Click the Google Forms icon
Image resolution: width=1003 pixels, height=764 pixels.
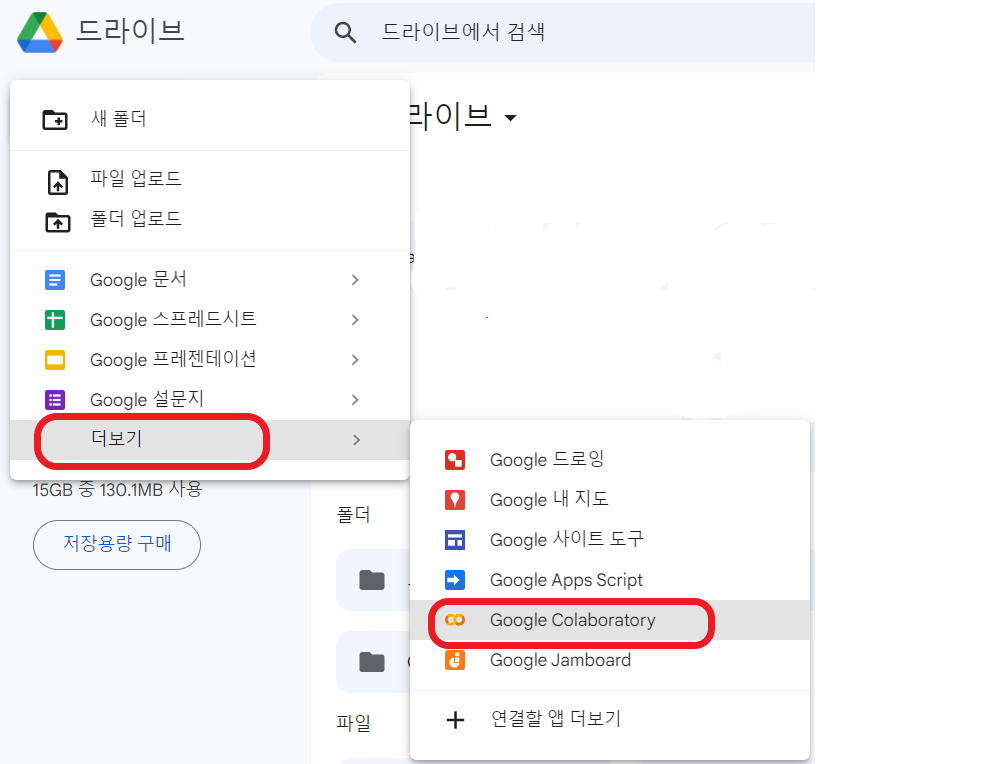tap(55, 400)
